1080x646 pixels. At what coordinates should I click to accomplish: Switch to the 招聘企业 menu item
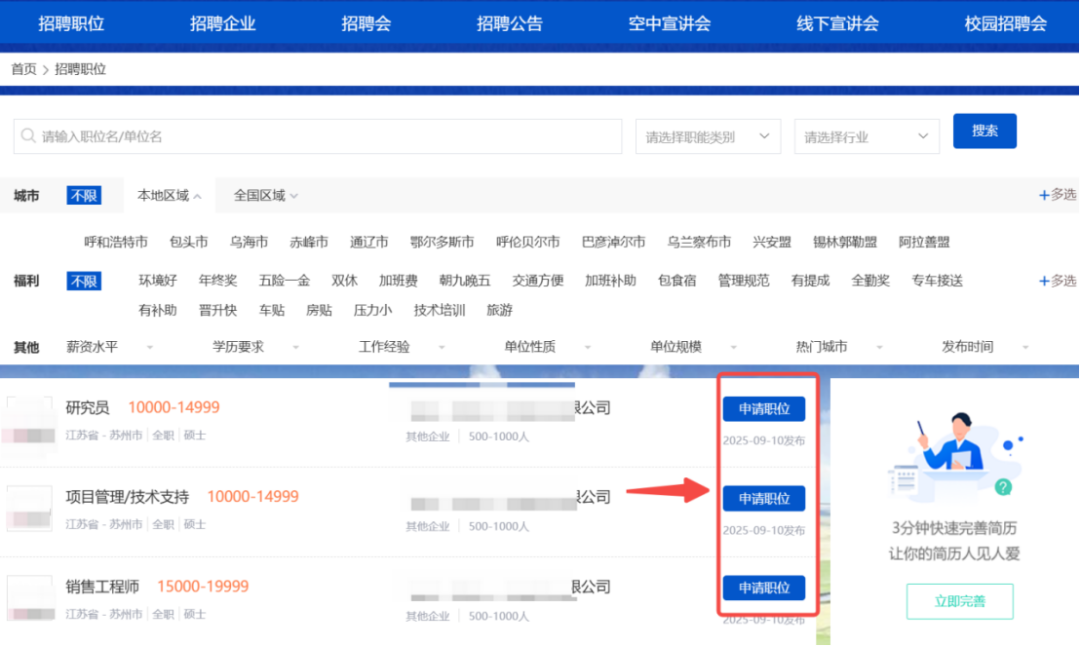coord(223,22)
